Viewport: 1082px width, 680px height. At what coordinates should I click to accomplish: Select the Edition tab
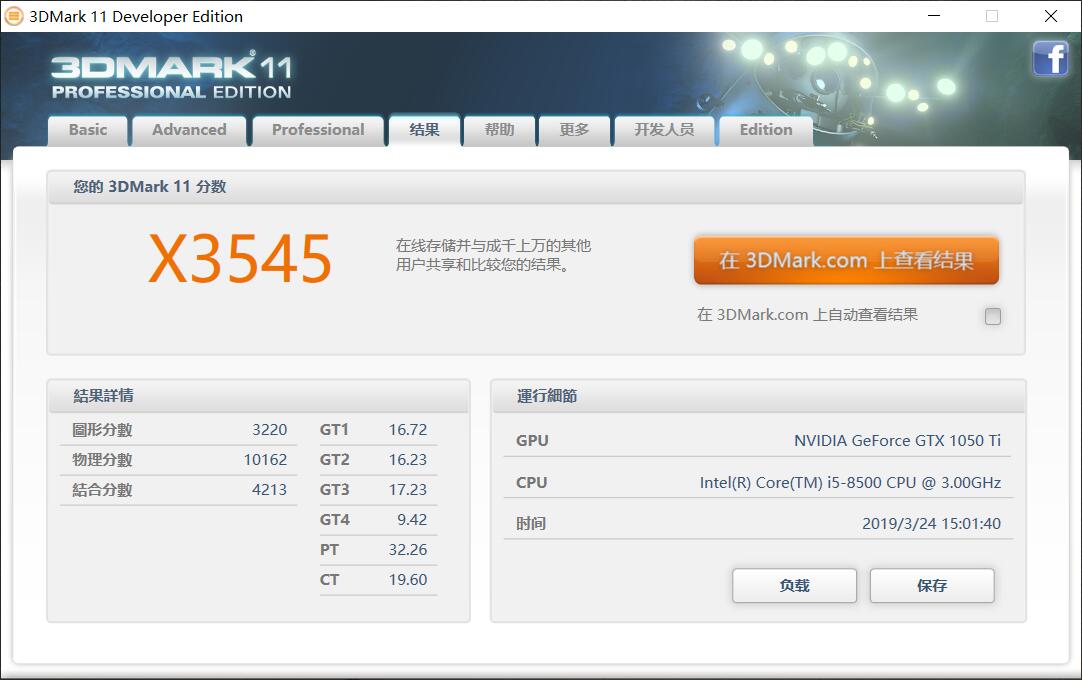(765, 130)
